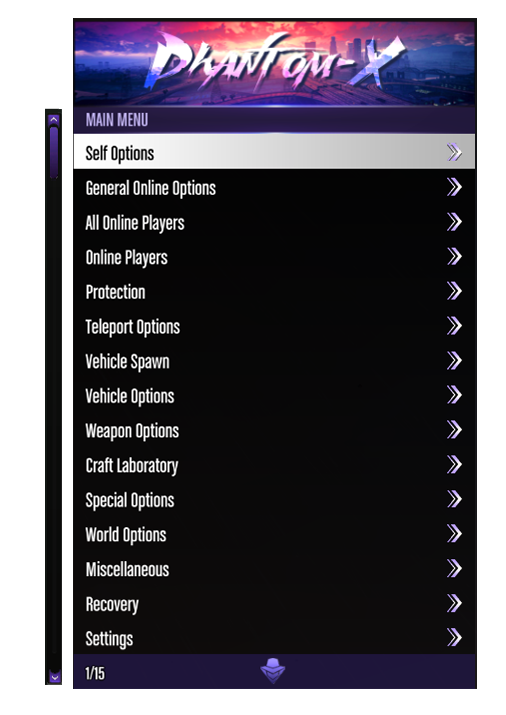Click the Recovery row double-chevron icon
This screenshot has width=506, height=715.
click(454, 603)
